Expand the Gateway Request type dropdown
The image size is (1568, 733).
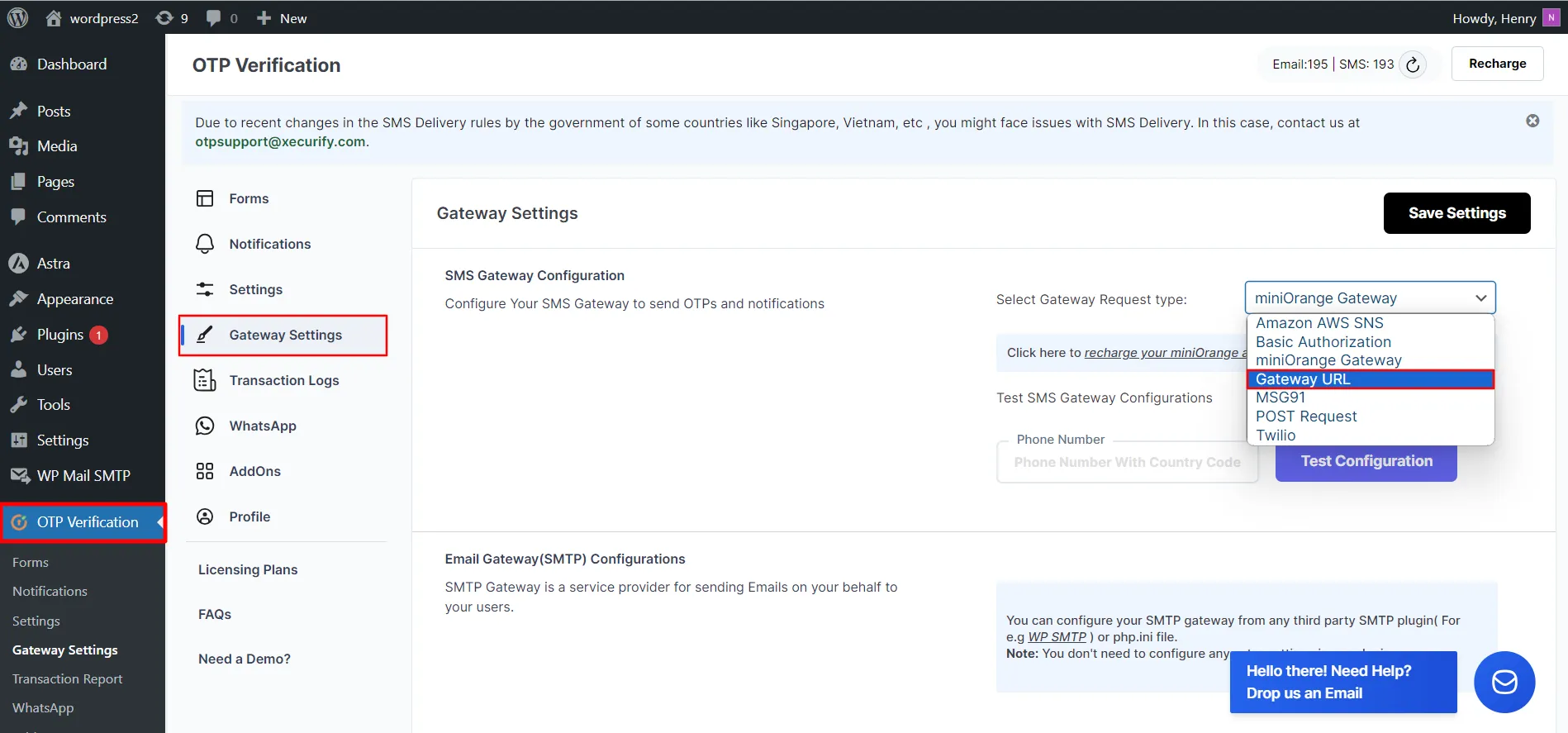point(1370,297)
